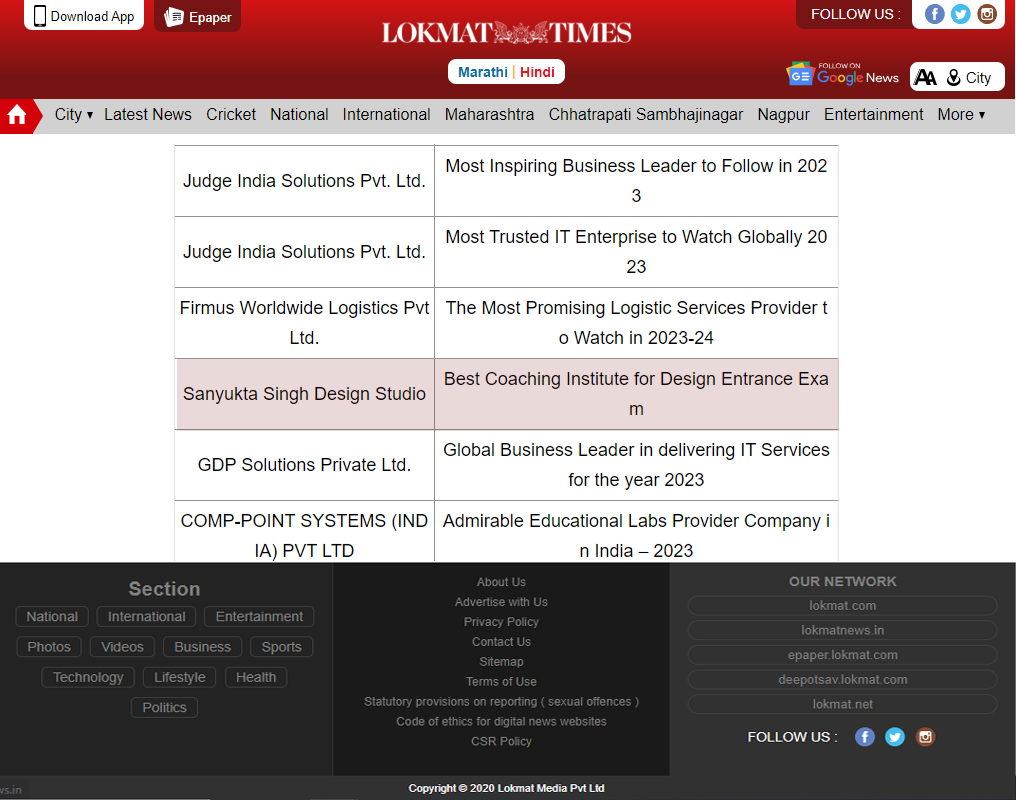Open CSR Policy link
This screenshot has width=1016, height=800.
coord(502,742)
